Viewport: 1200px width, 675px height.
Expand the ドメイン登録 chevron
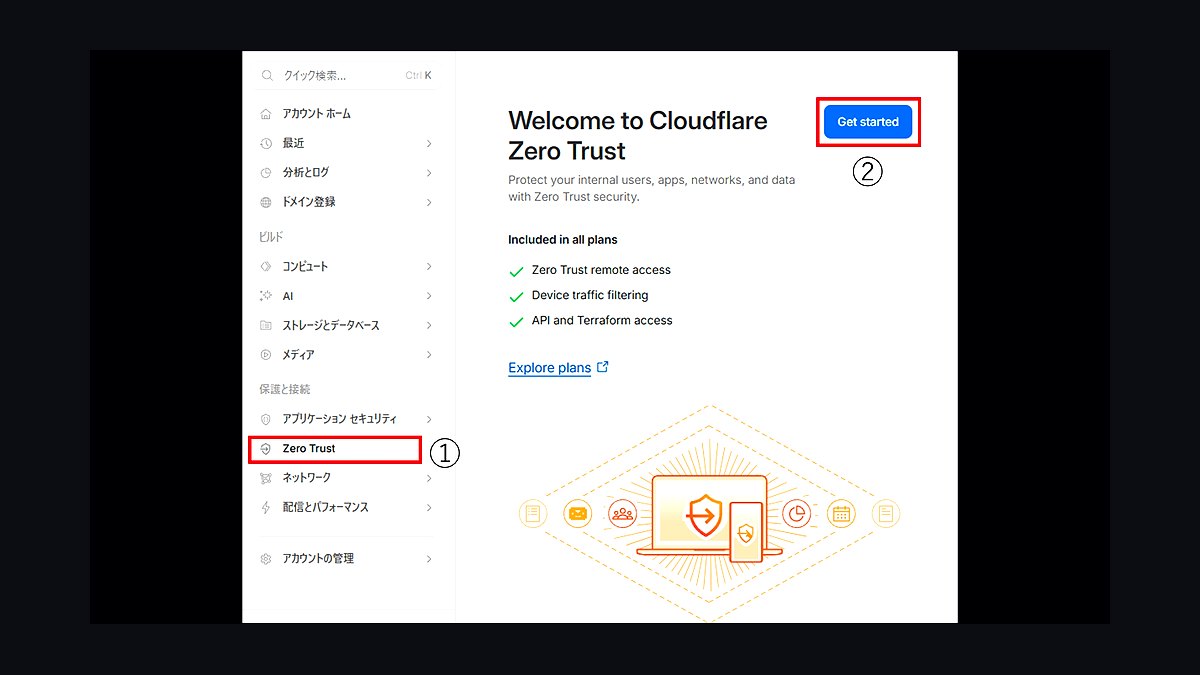pos(429,202)
